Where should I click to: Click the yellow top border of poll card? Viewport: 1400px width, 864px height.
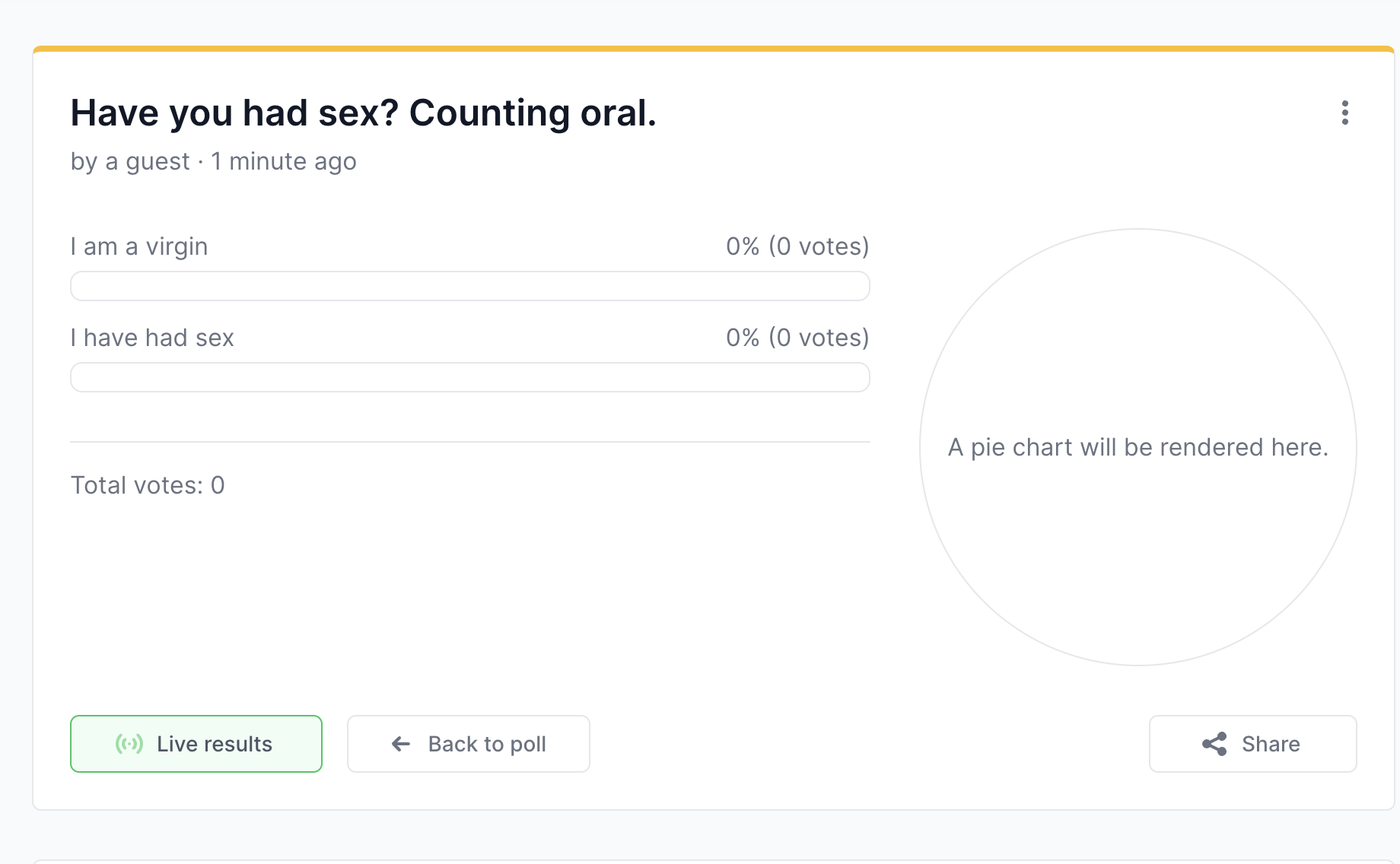(x=714, y=49)
